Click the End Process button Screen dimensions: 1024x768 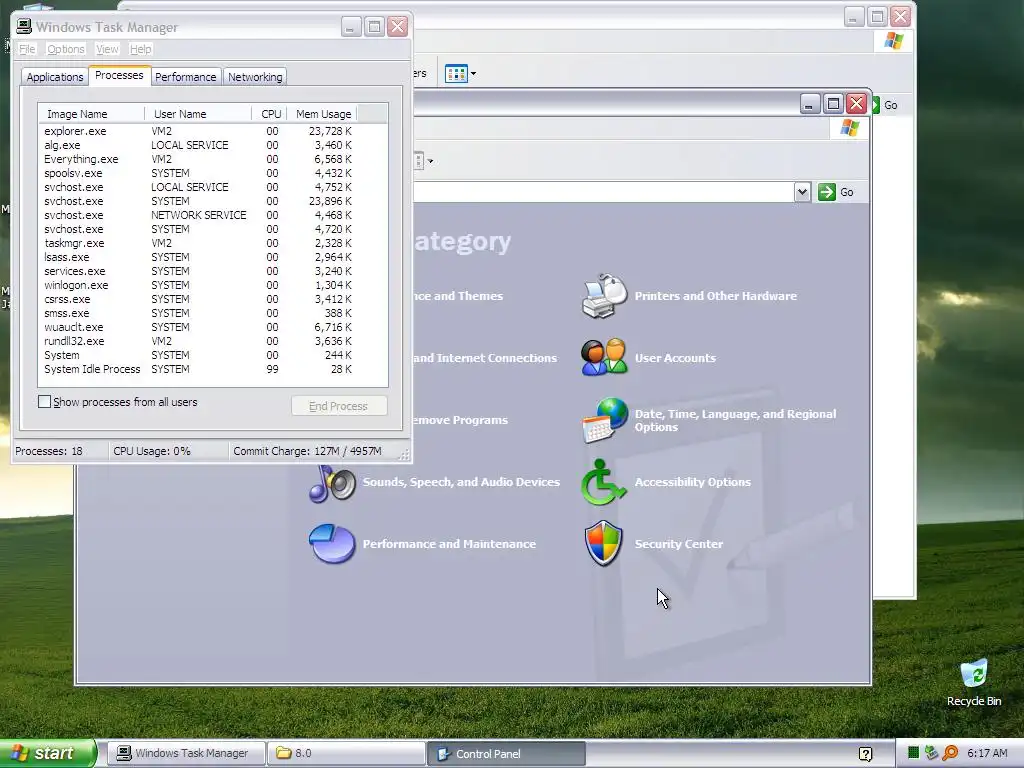(338, 406)
